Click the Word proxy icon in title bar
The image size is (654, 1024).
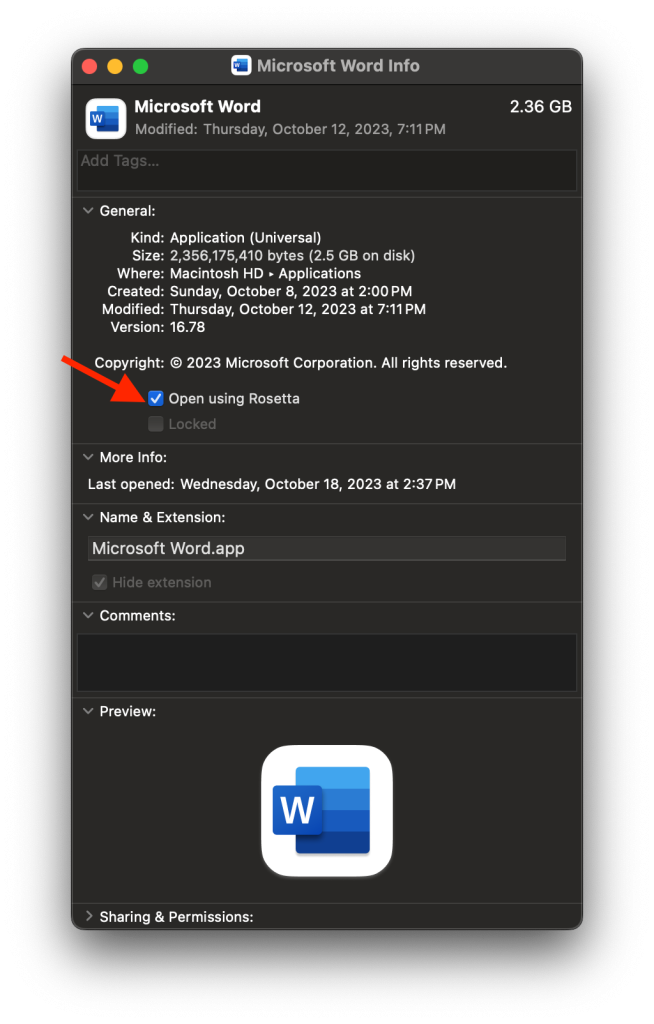tap(241, 66)
